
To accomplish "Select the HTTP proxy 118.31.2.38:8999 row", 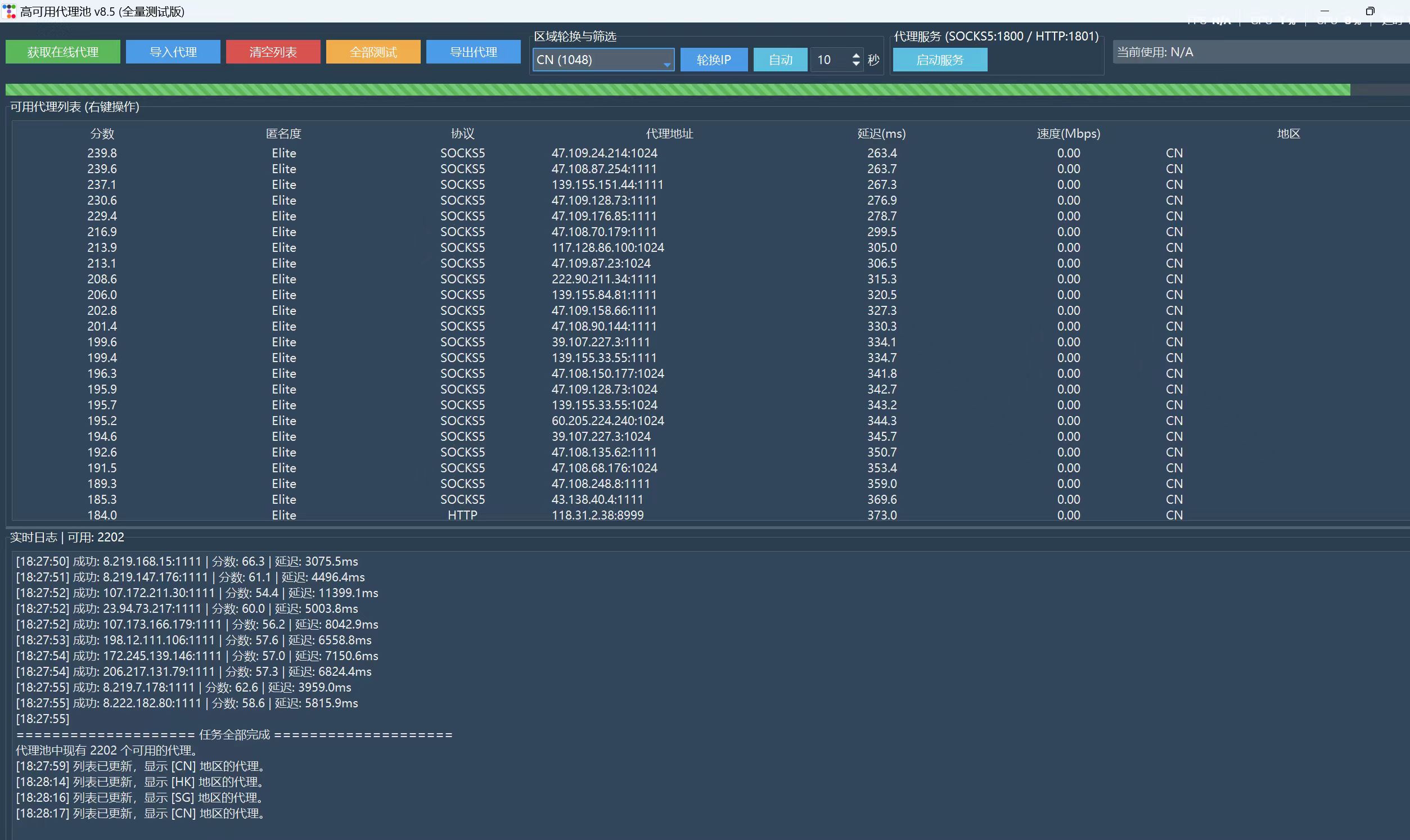I will 598,515.
